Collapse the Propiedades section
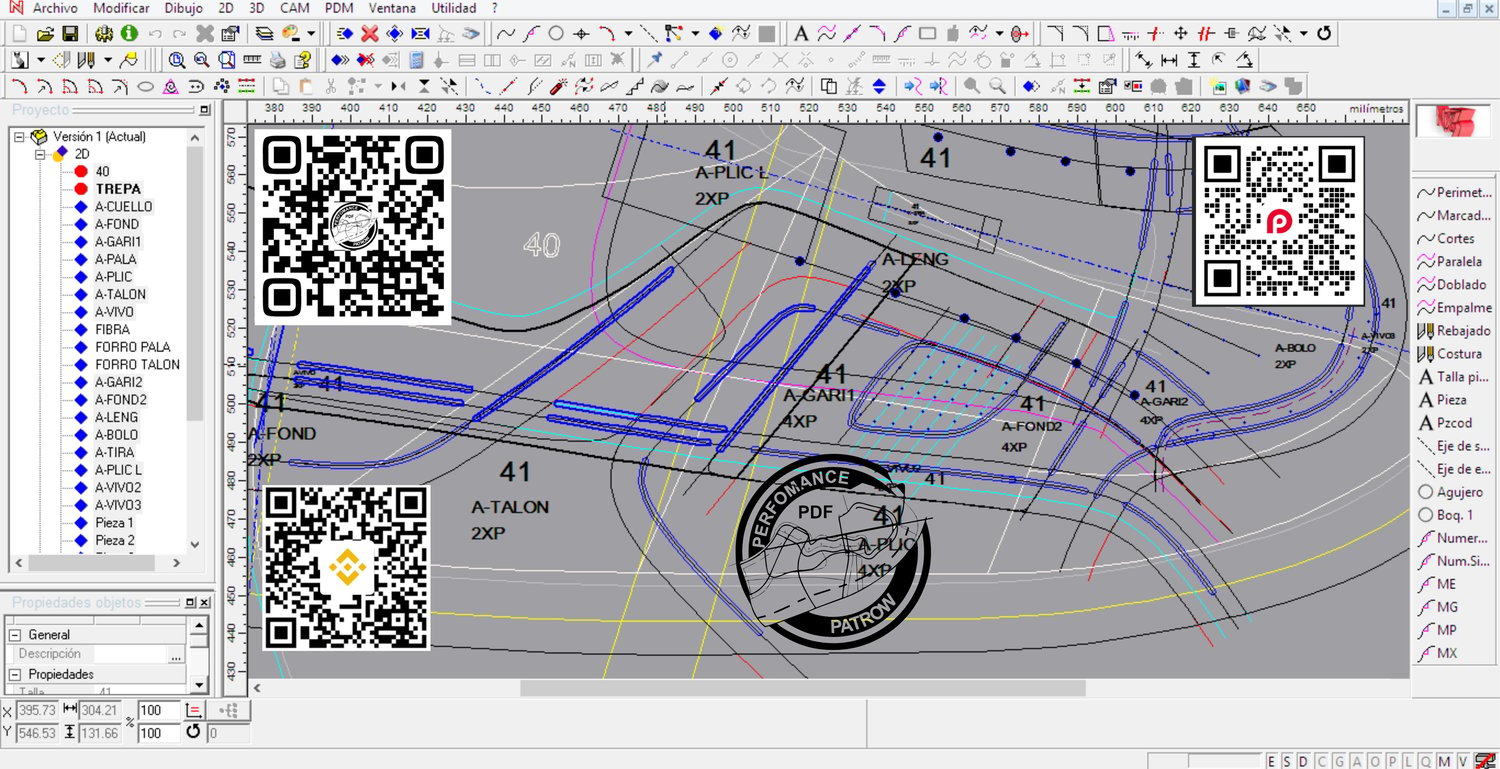Viewport: 1500px width, 769px height. click(x=15, y=674)
